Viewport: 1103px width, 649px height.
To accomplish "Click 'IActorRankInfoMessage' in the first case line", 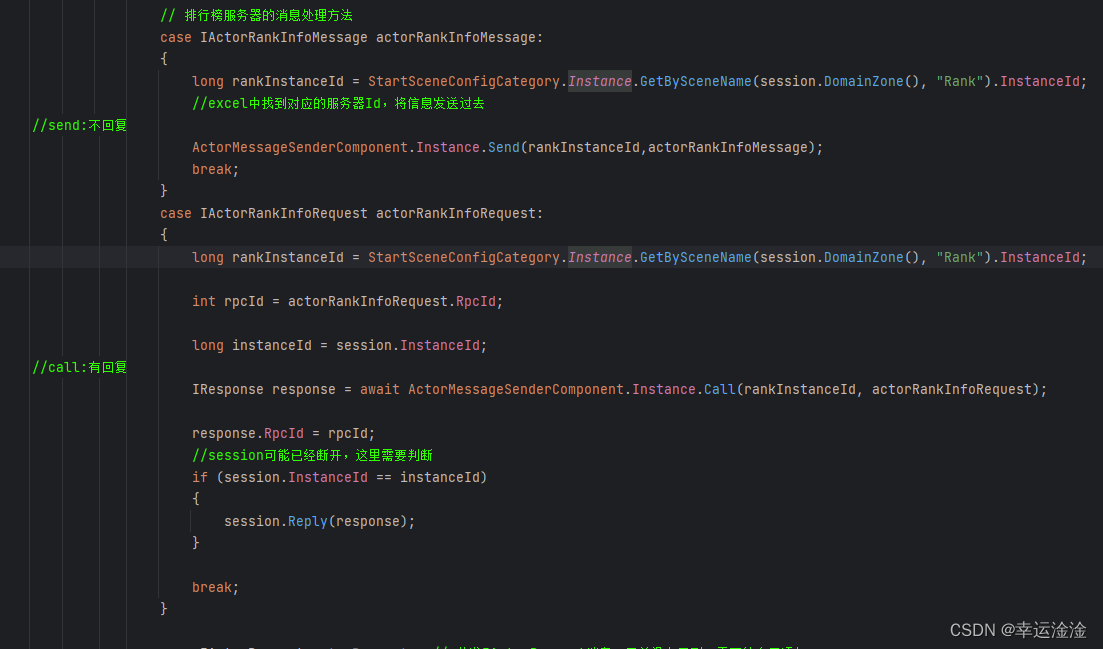I will (x=283, y=37).
